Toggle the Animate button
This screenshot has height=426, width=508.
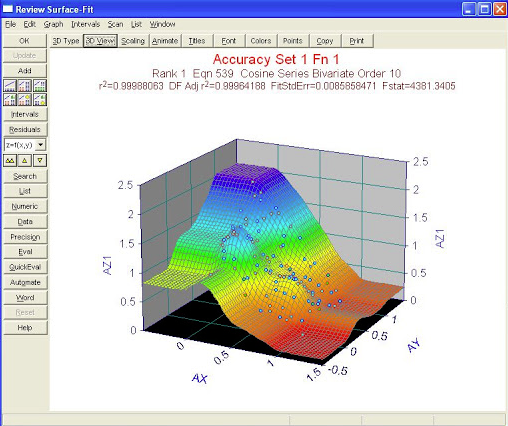pyautogui.click(x=165, y=41)
